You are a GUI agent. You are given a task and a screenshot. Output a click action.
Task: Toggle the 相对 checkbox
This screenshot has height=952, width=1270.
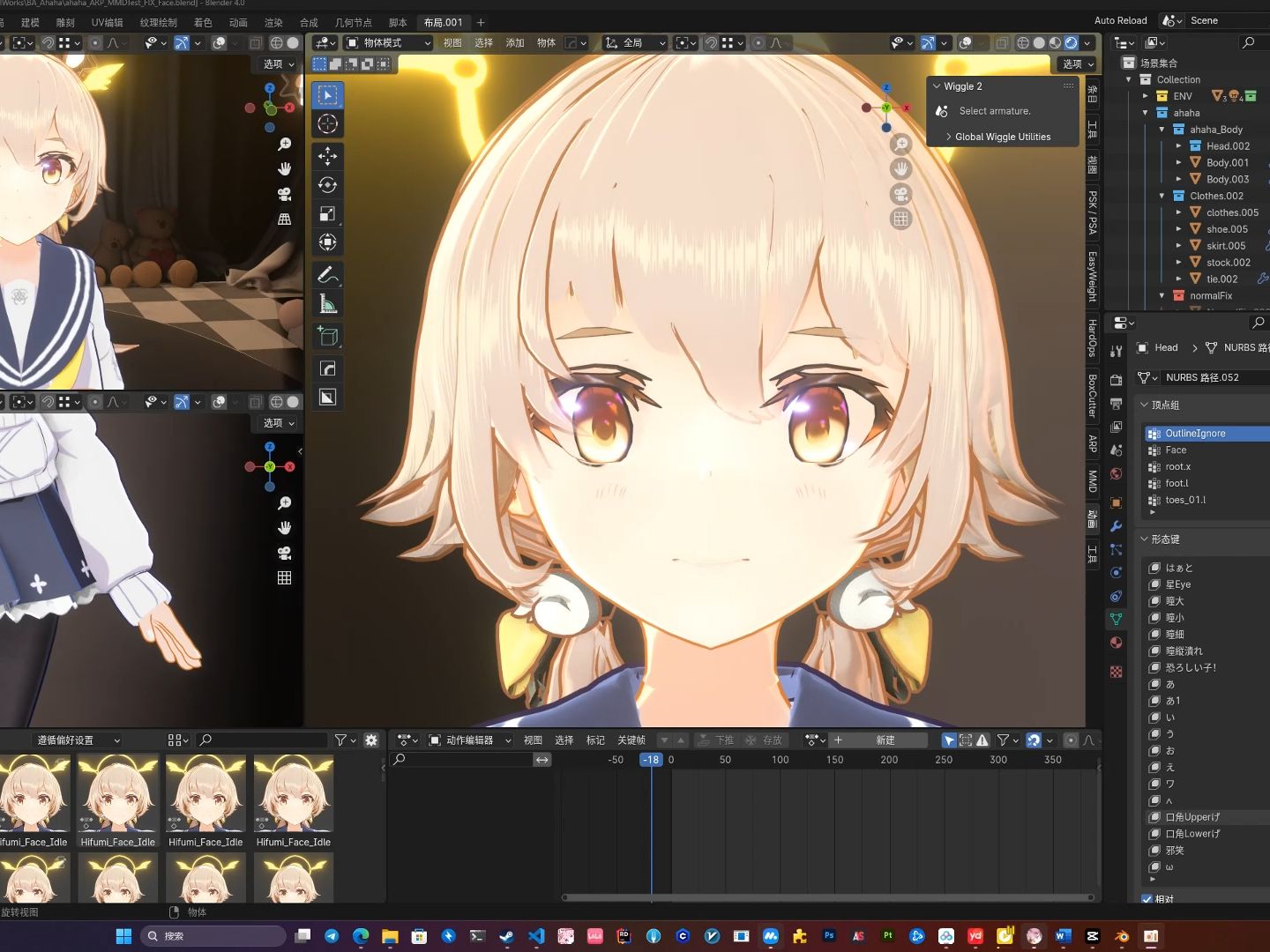tap(1147, 899)
